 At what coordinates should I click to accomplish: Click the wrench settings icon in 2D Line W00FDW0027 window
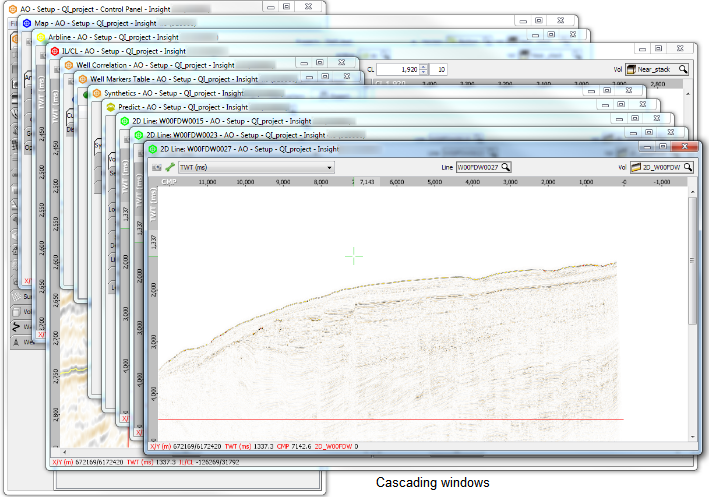(x=170, y=167)
